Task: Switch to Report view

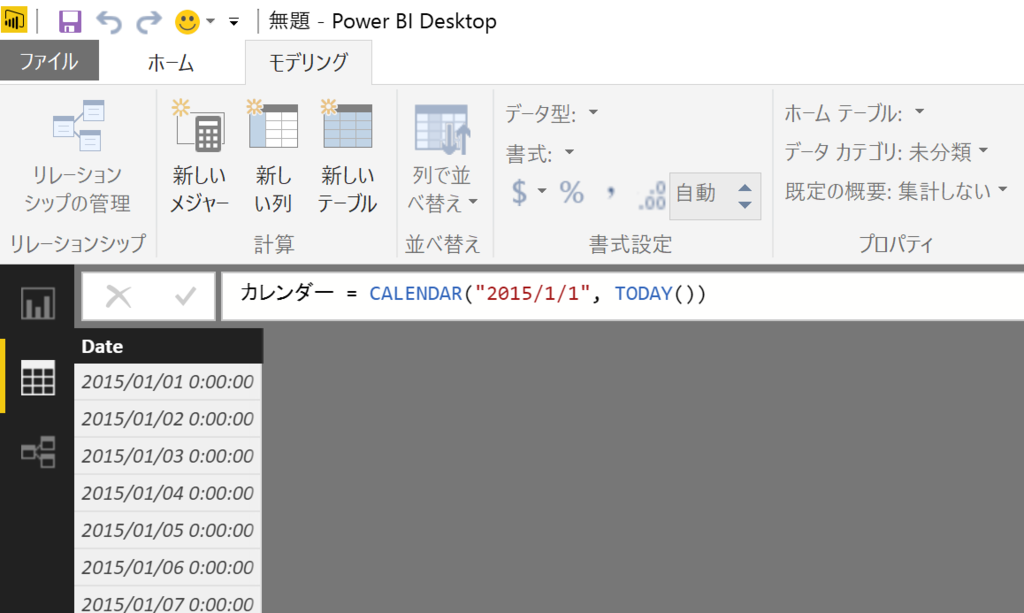Action: click(38, 304)
